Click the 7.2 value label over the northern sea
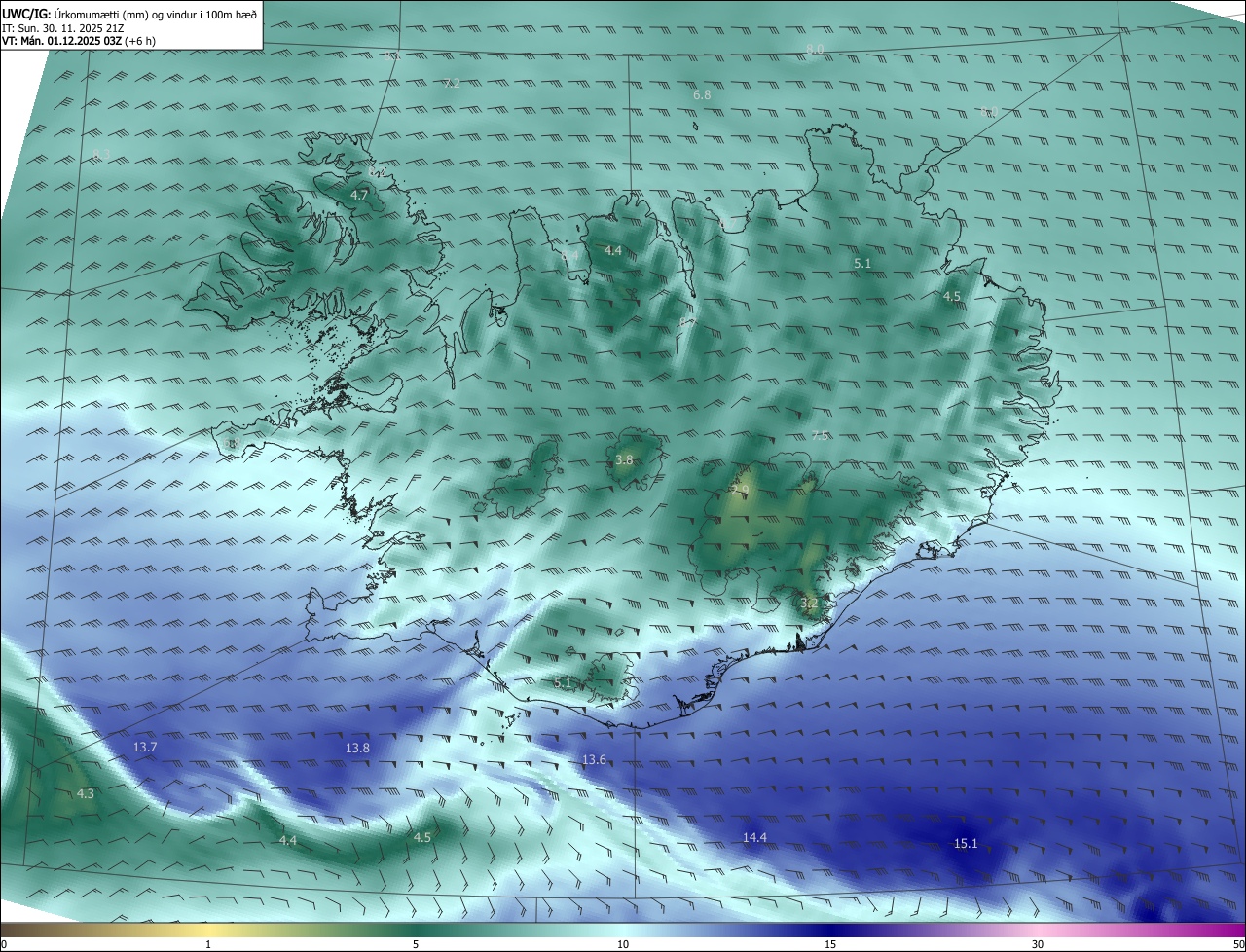1246x952 pixels. (451, 84)
